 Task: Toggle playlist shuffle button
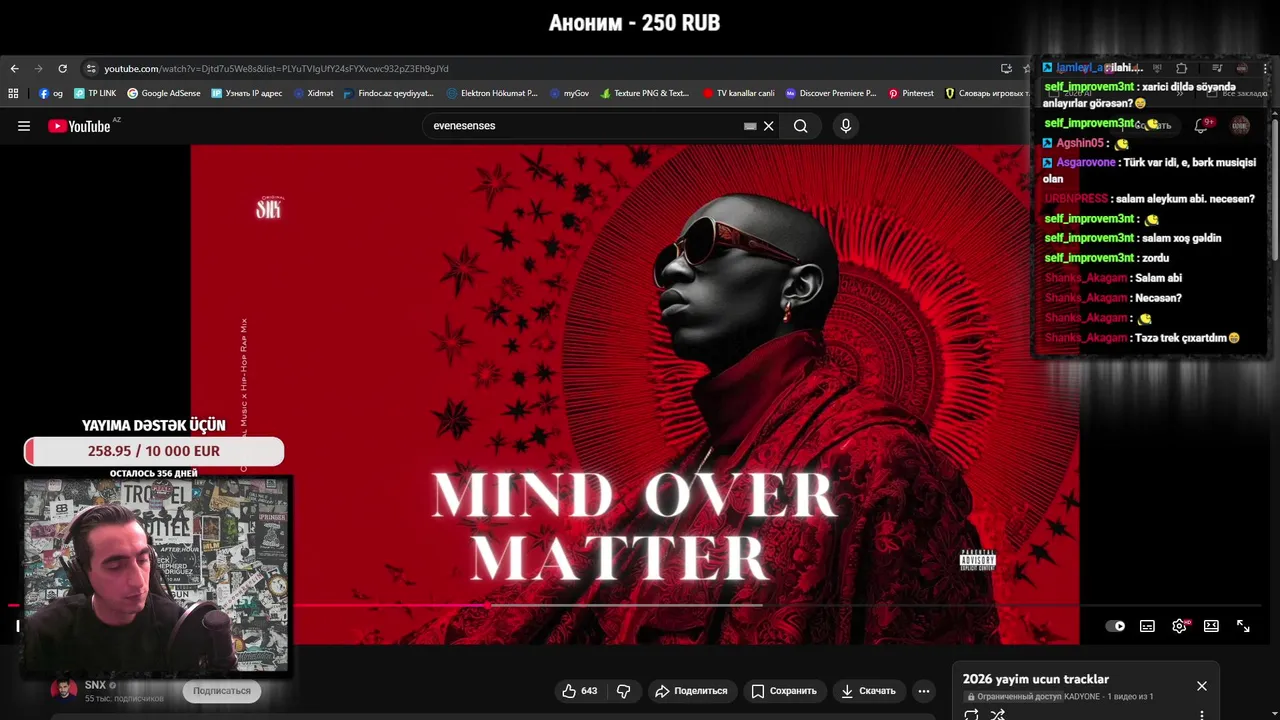997,714
